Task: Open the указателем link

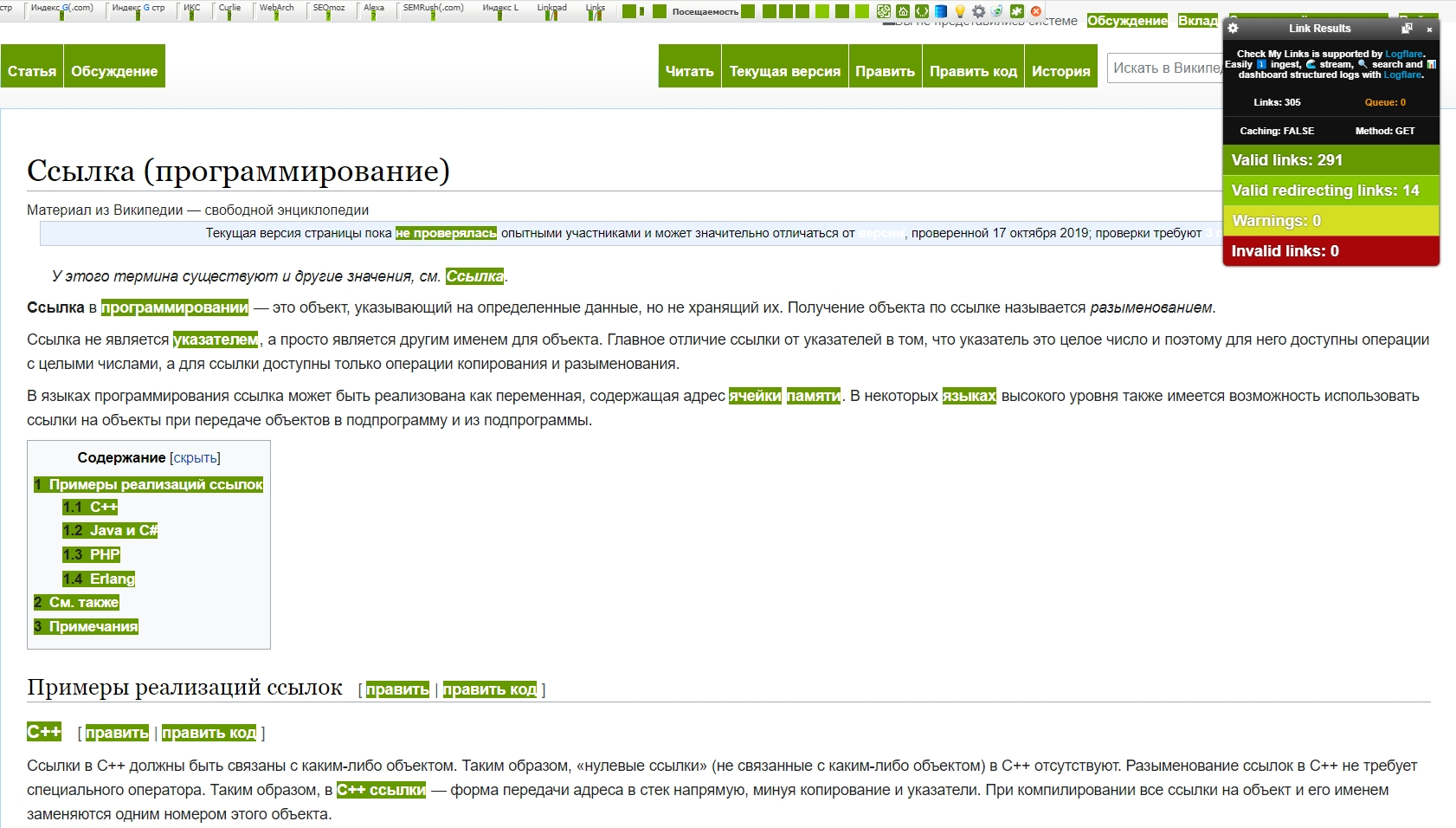Action: 216,340
